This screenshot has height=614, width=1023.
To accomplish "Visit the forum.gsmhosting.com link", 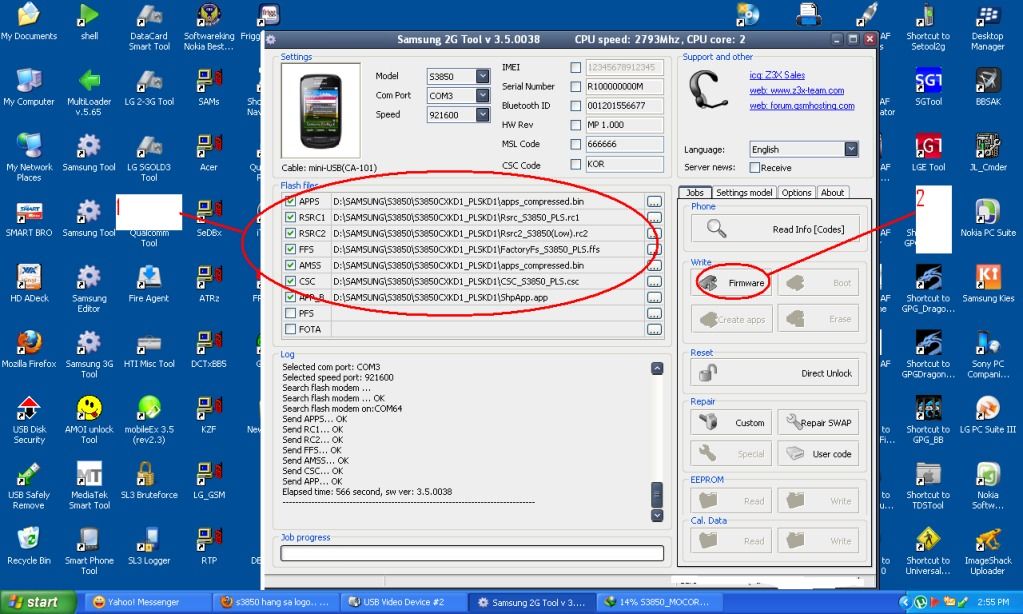I will (802, 106).
